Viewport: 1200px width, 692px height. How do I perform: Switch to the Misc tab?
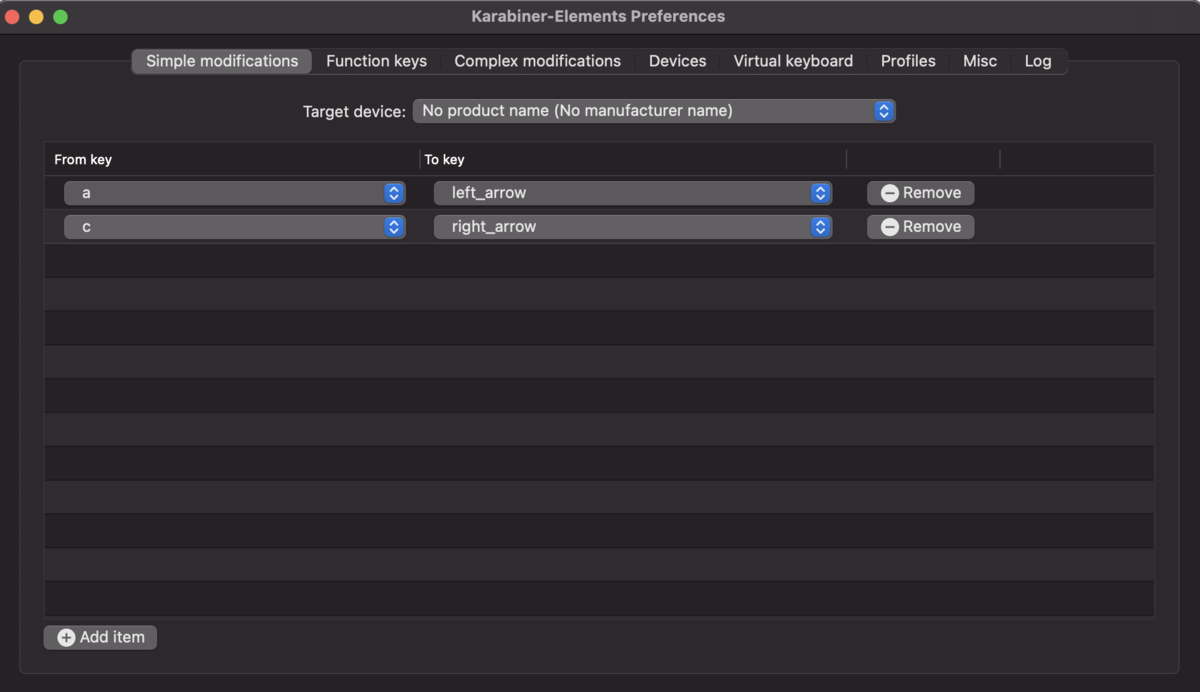(980, 61)
